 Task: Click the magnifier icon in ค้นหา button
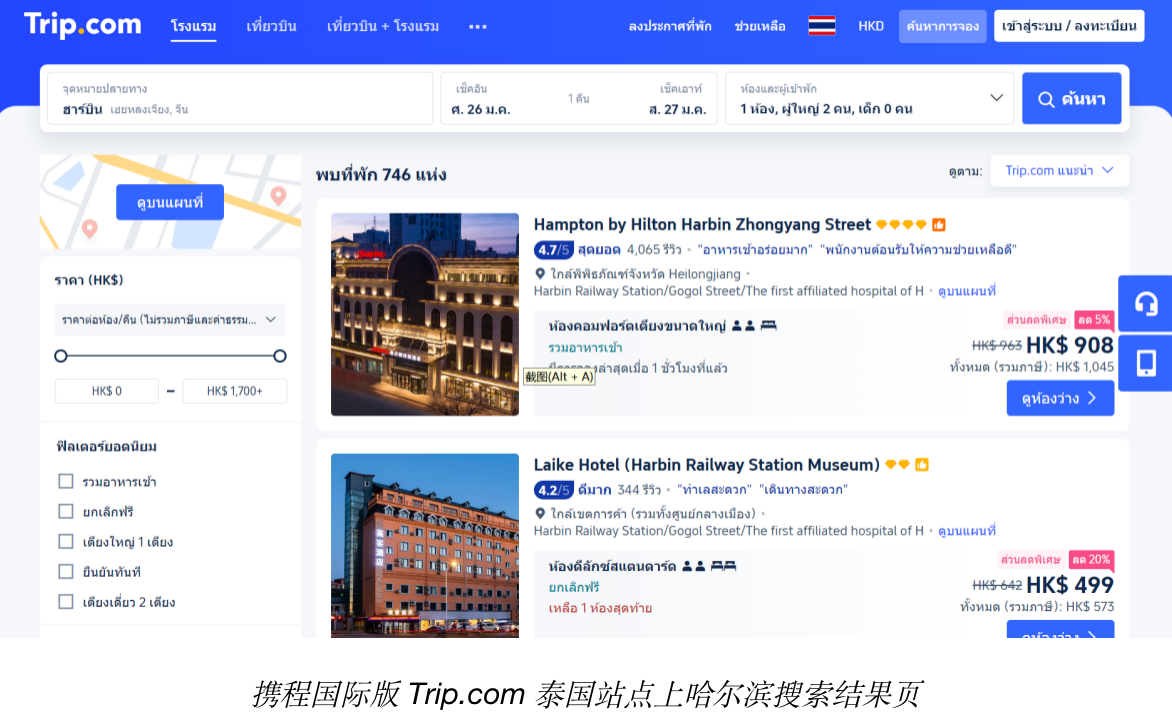point(1046,99)
